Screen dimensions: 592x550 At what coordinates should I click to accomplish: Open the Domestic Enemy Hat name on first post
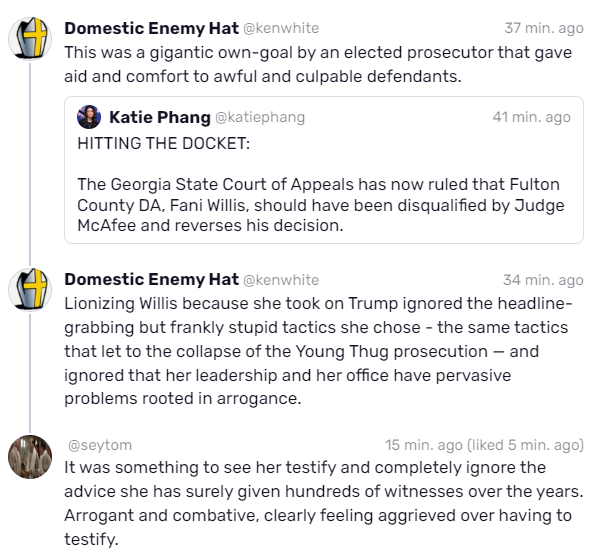pyautogui.click(x=151, y=28)
